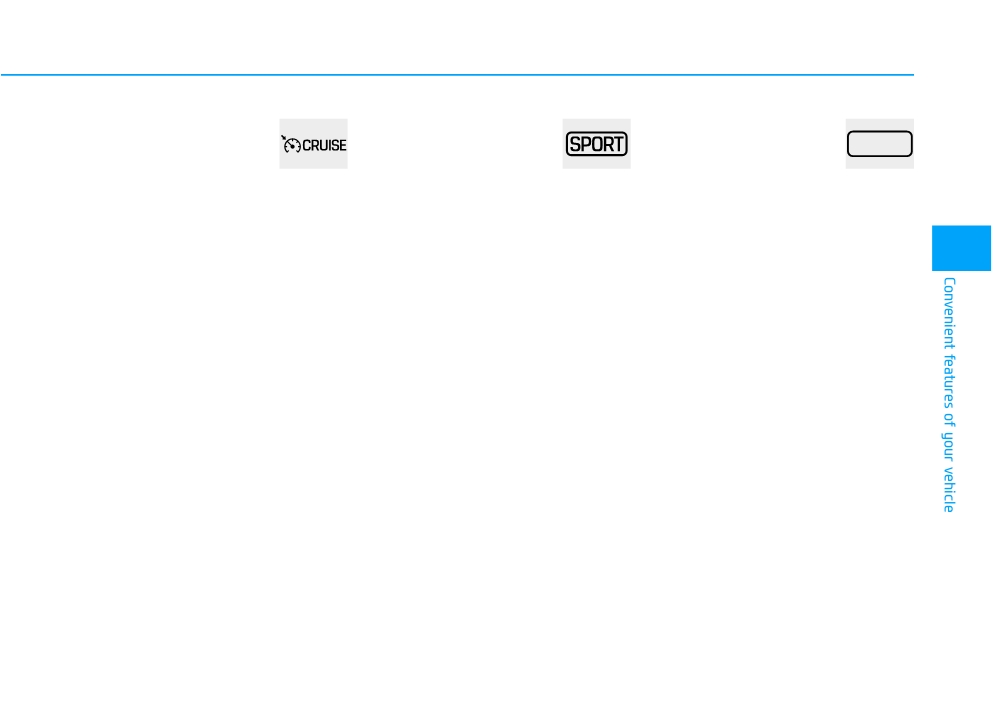Click the word 'Convenient' in the side label
Viewport: 1000px width, 717px height.
tap(949, 313)
